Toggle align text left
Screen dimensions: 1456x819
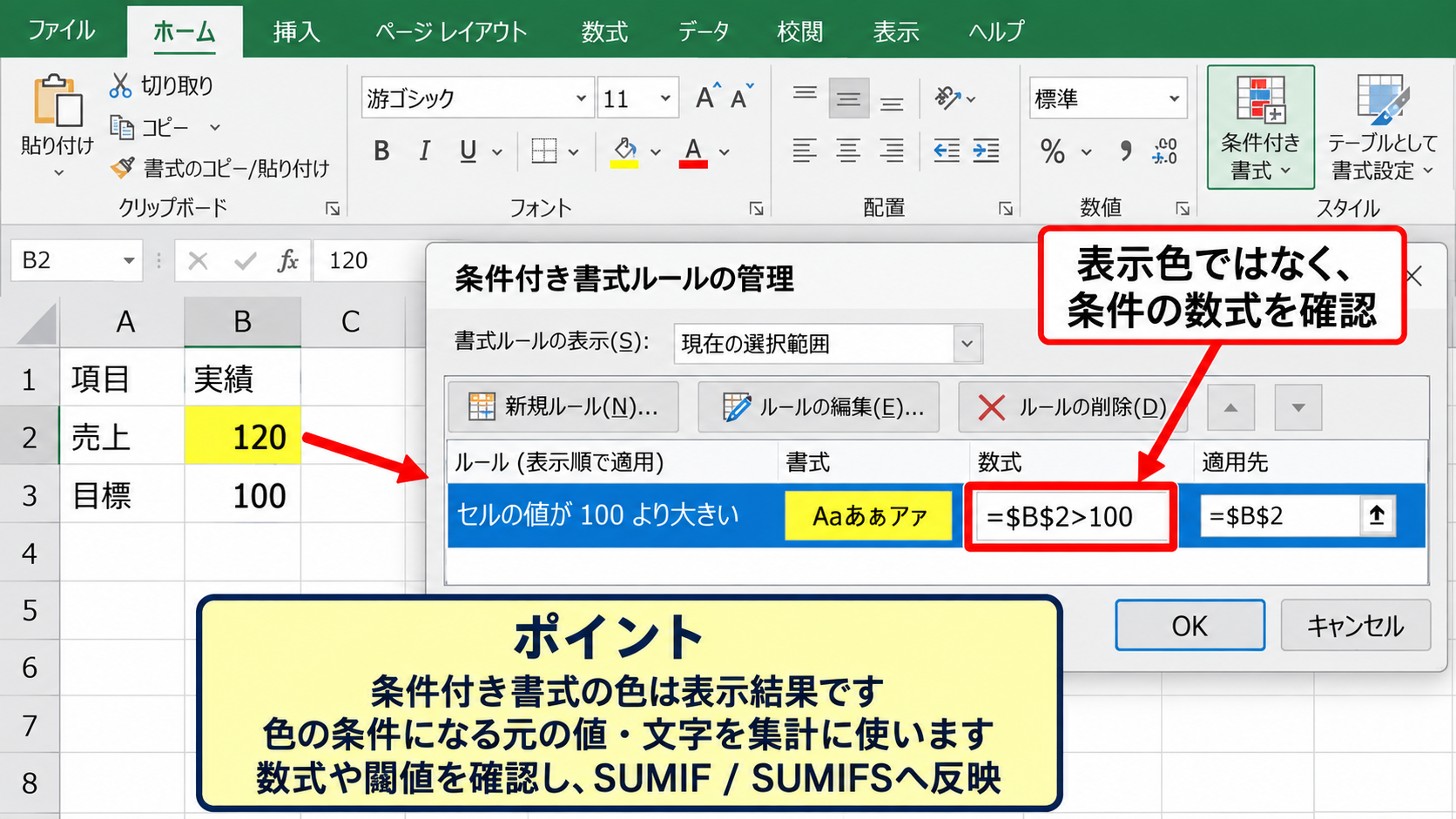(x=805, y=151)
